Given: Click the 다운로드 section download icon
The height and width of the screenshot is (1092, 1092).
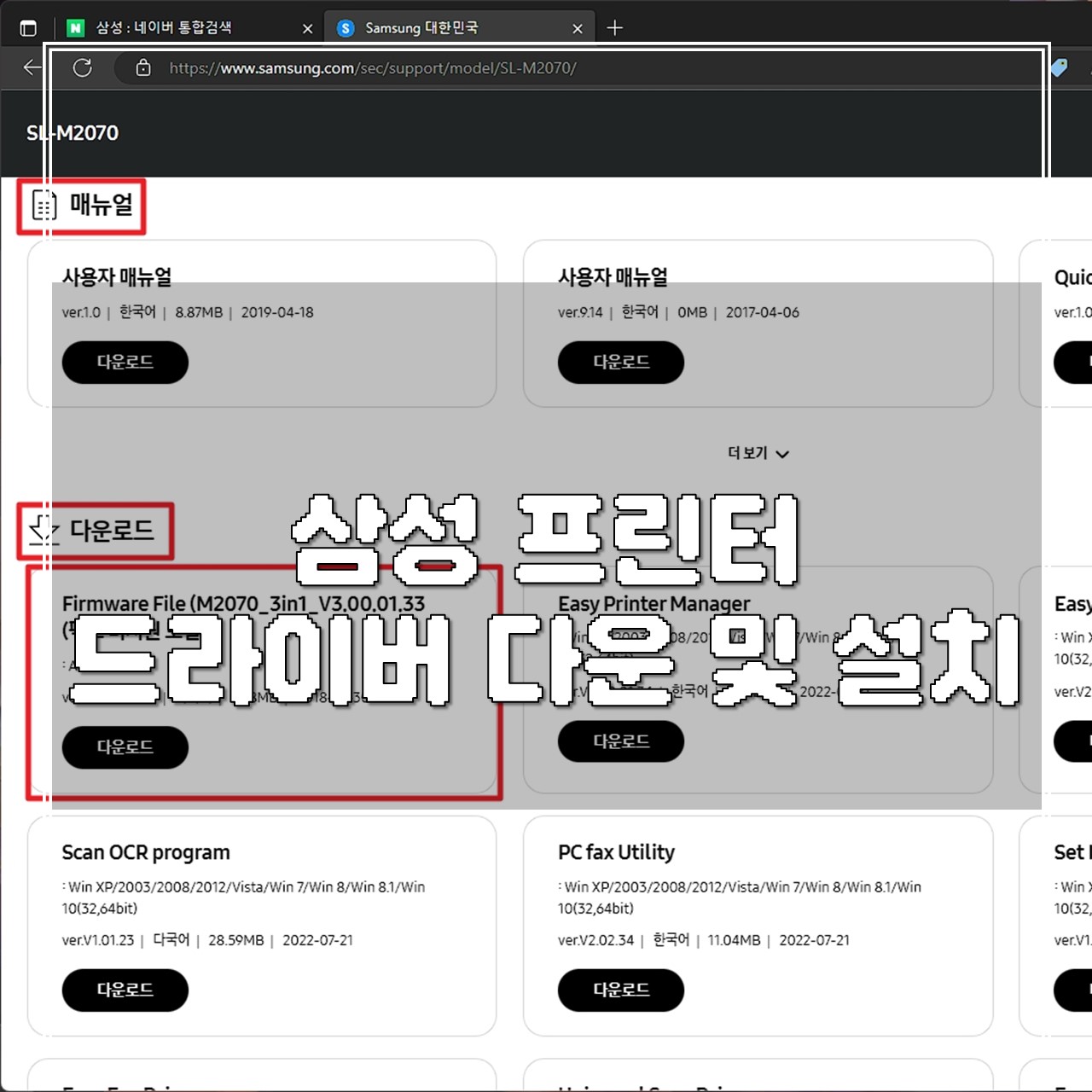Looking at the screenshot, I should [44, 530].
